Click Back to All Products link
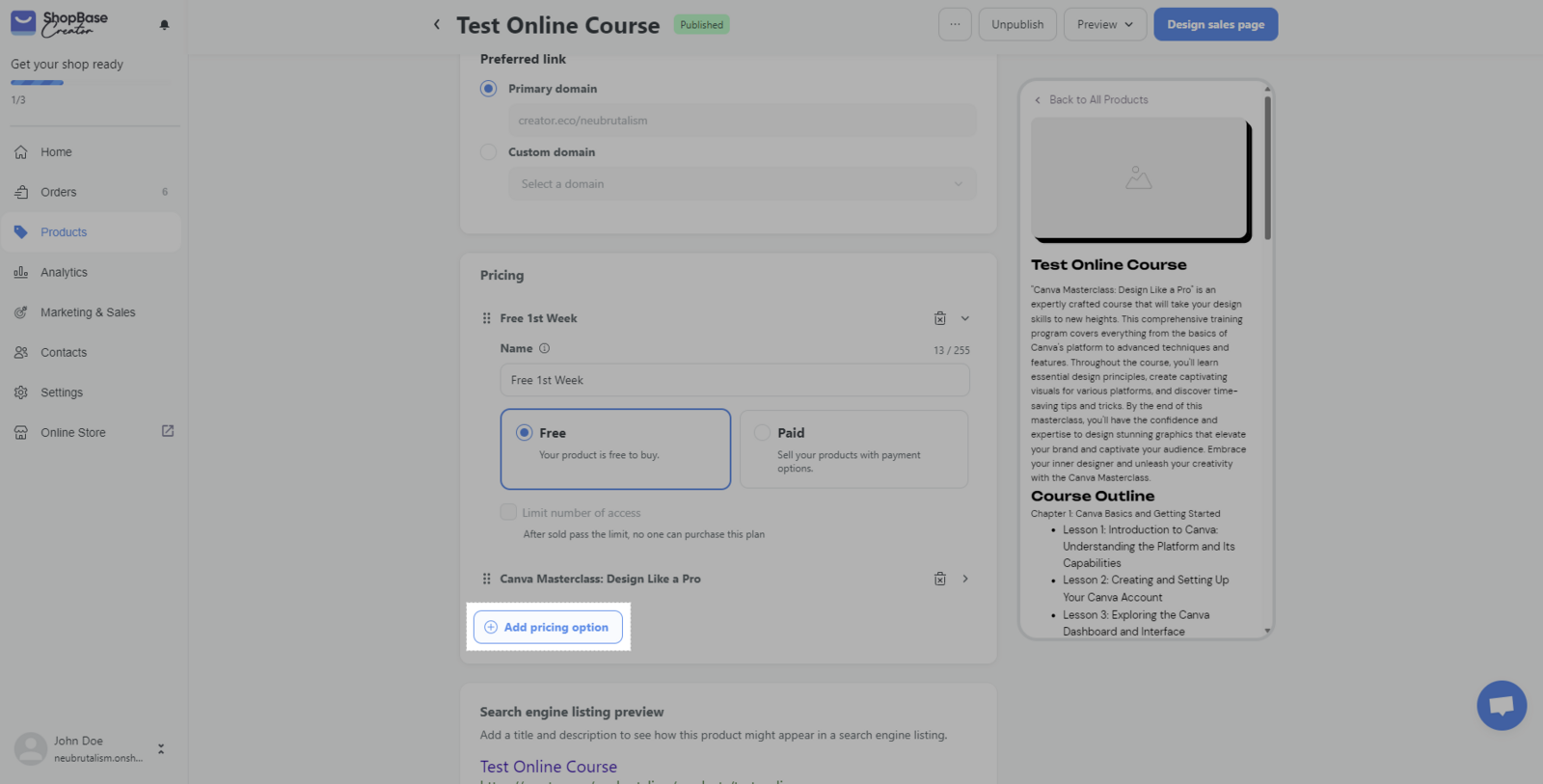The image size is (1543, 784). 1091,99
